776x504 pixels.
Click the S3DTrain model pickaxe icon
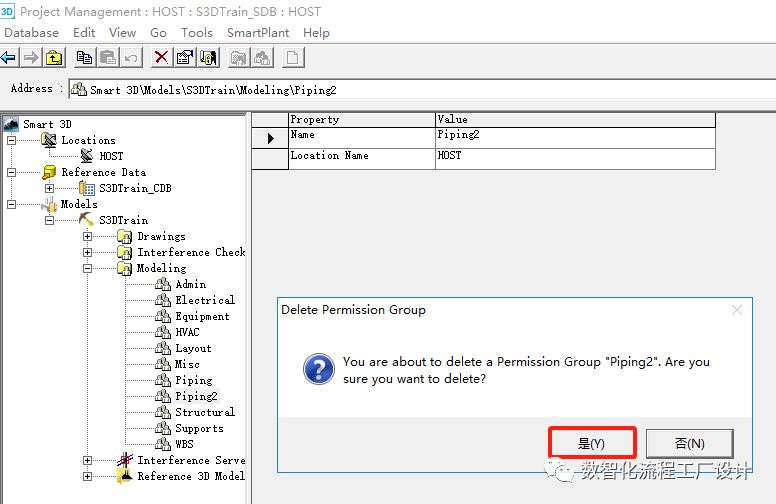pyautogui.click(x=87, y=220)
